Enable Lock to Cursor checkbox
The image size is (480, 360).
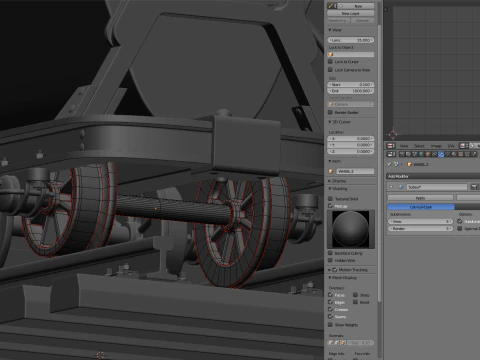point(330,62)
